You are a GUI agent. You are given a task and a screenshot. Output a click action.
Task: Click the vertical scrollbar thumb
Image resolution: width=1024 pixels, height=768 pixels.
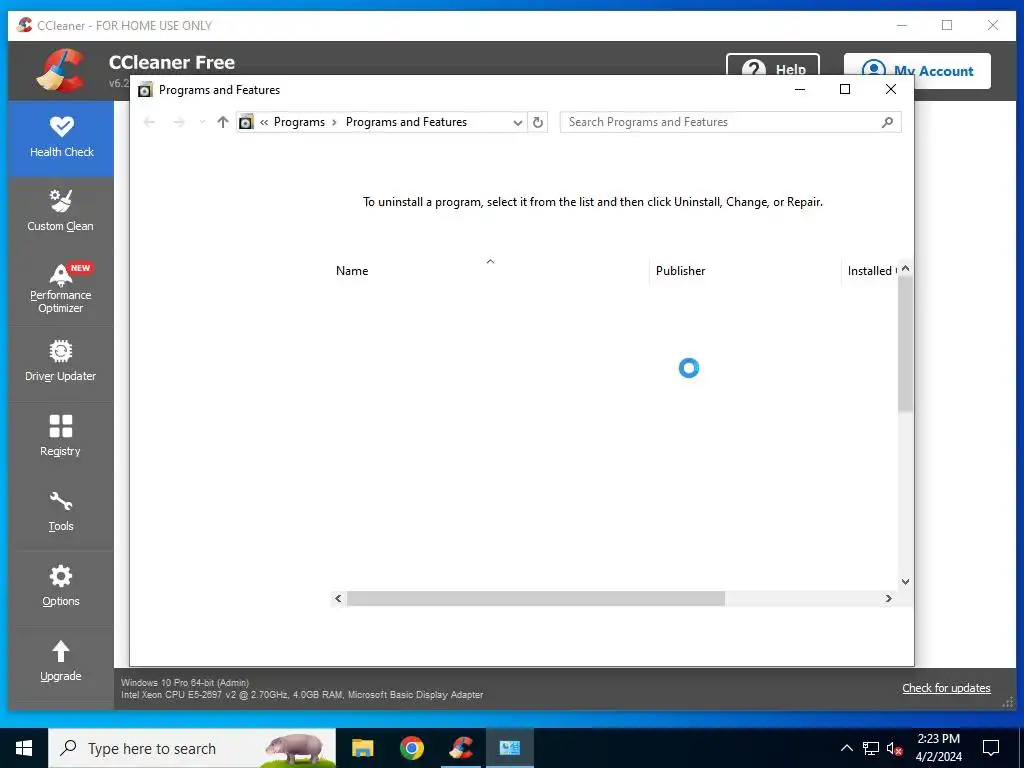coord(905,344)
